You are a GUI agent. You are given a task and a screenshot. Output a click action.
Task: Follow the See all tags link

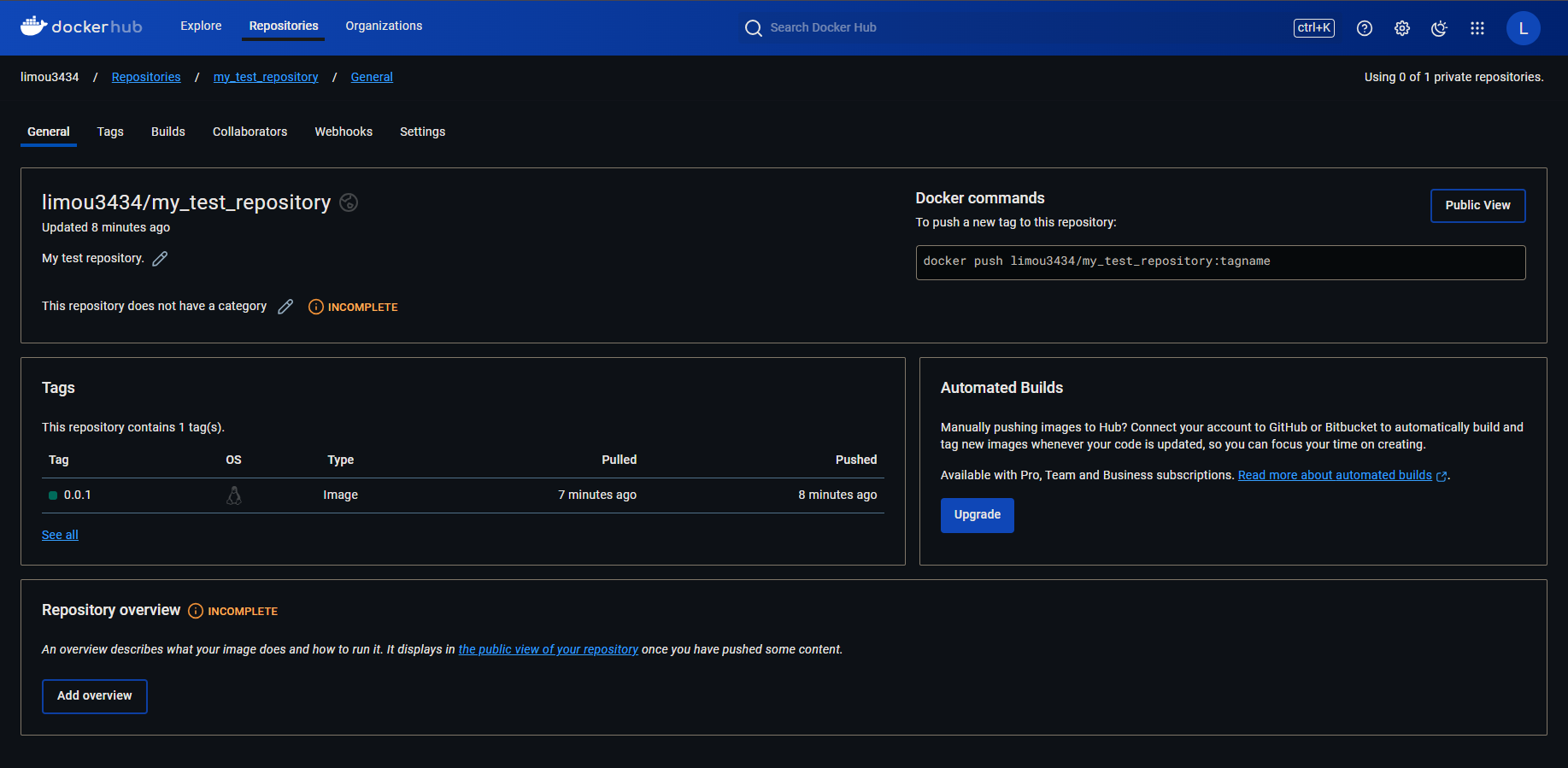tap(60, 535)
